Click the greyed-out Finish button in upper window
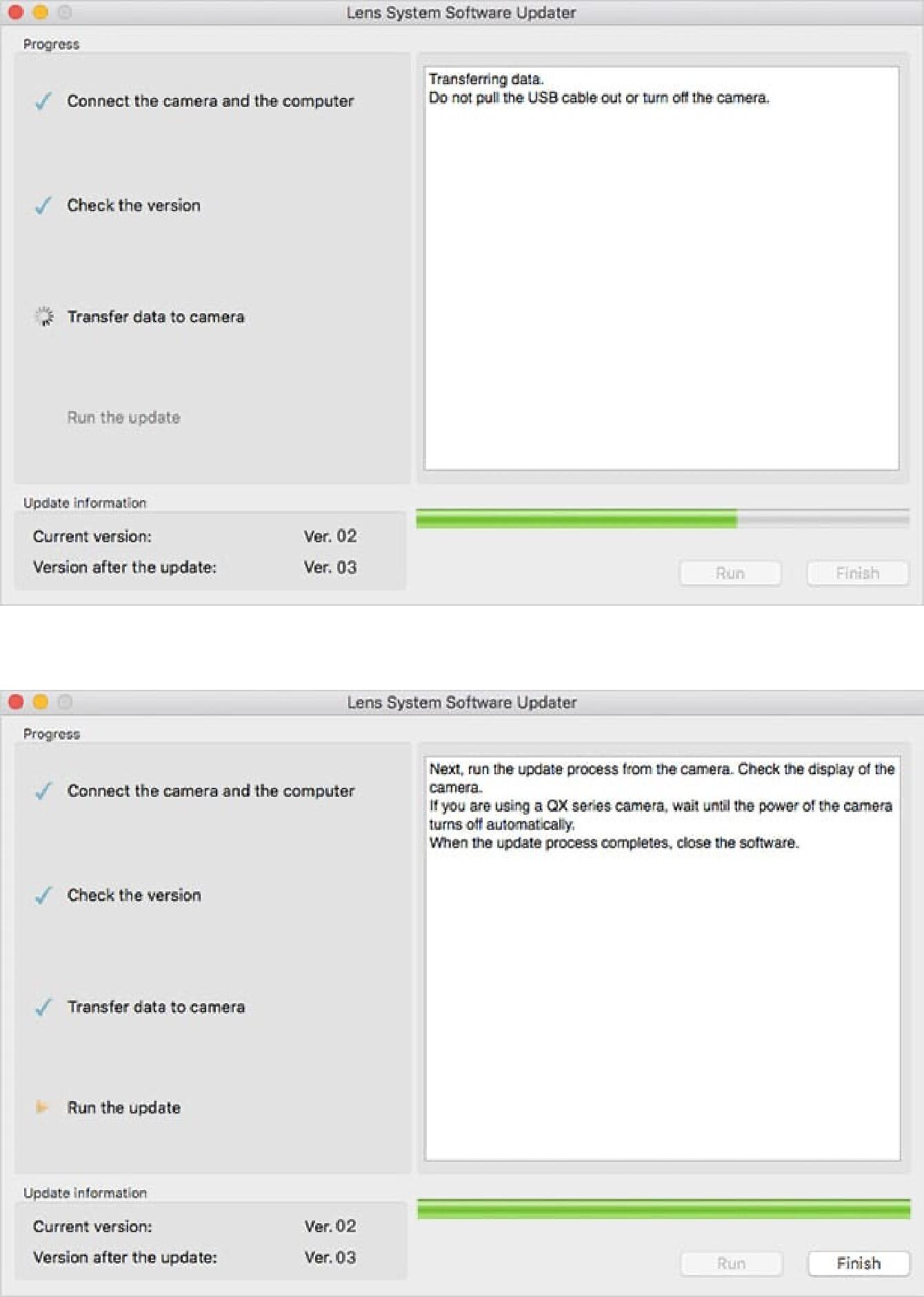 858,573
